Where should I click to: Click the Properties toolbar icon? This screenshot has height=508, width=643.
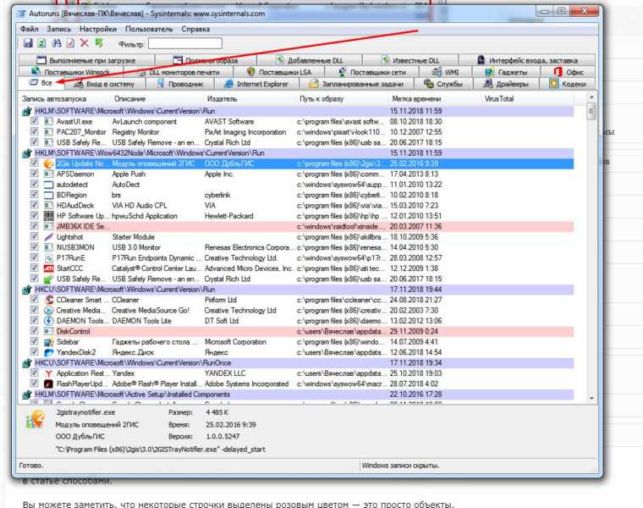(71, 43)
